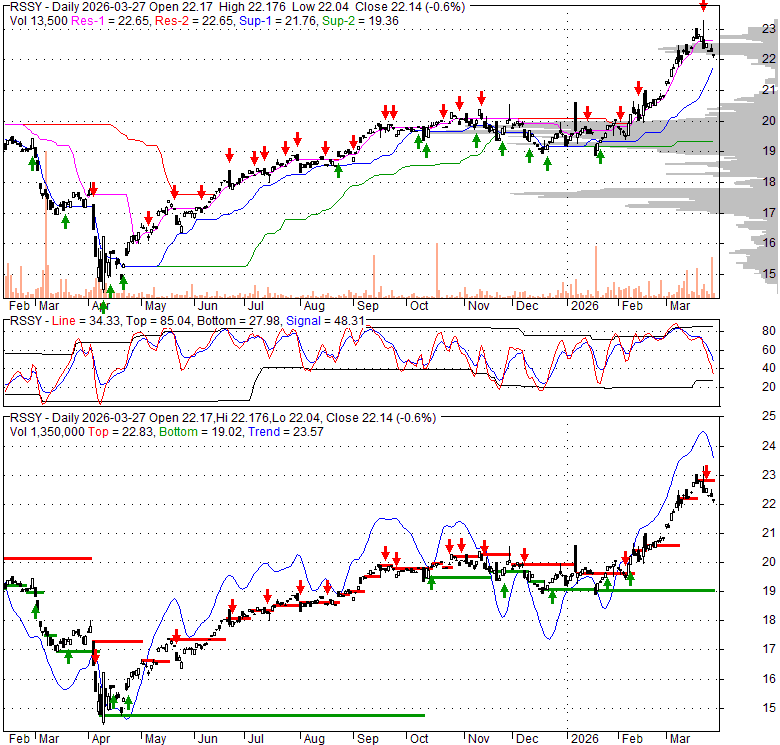Click the 2026 label on the top chart's time axis

tap(582, 306)
